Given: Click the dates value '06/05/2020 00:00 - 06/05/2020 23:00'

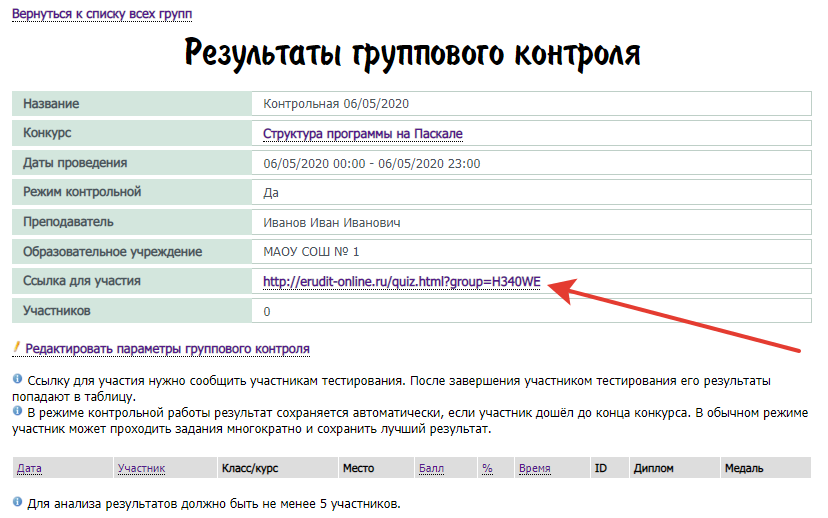Looking at the screenshot, I should click(372, 164).
